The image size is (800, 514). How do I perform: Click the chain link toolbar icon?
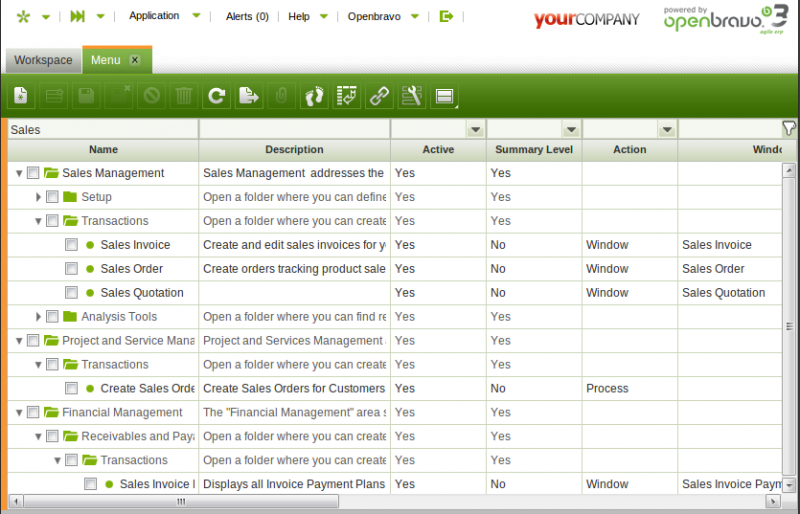[x=379, y=96]
